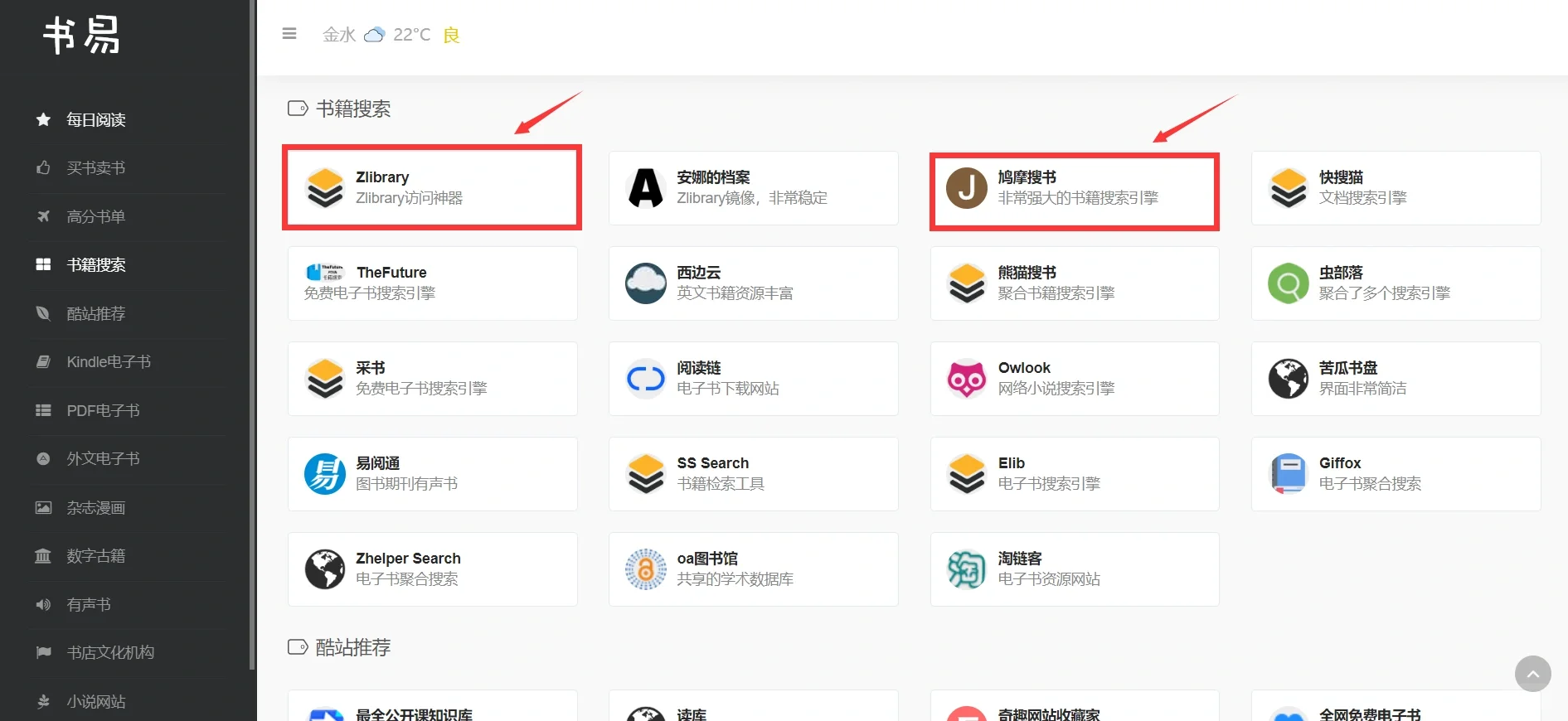Click the 酷站推荐 section heading
1568x721 pixels.
[353, 647]
